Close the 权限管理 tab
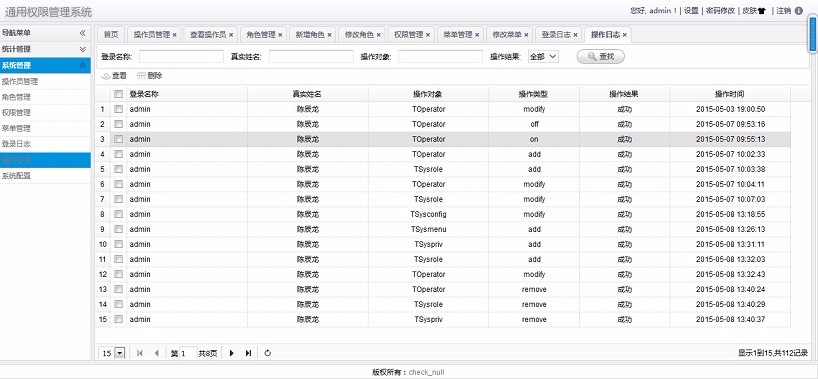The width and height of the screenshot is (818, 379). (x=428, y=35)
